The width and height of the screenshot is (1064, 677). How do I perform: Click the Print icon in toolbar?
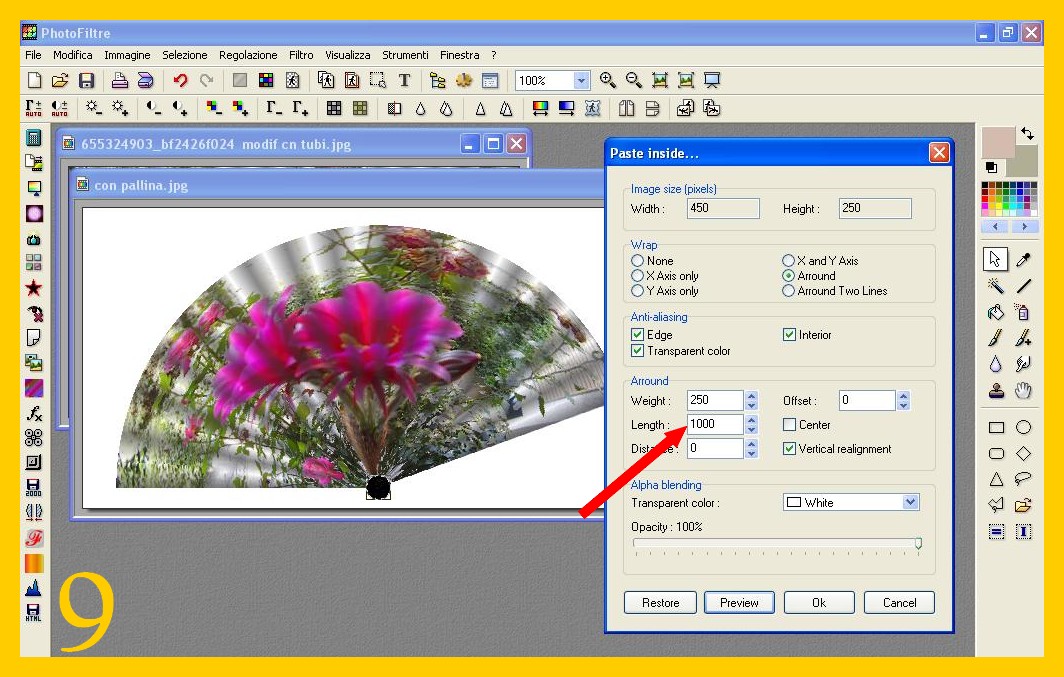click(119, 81)
